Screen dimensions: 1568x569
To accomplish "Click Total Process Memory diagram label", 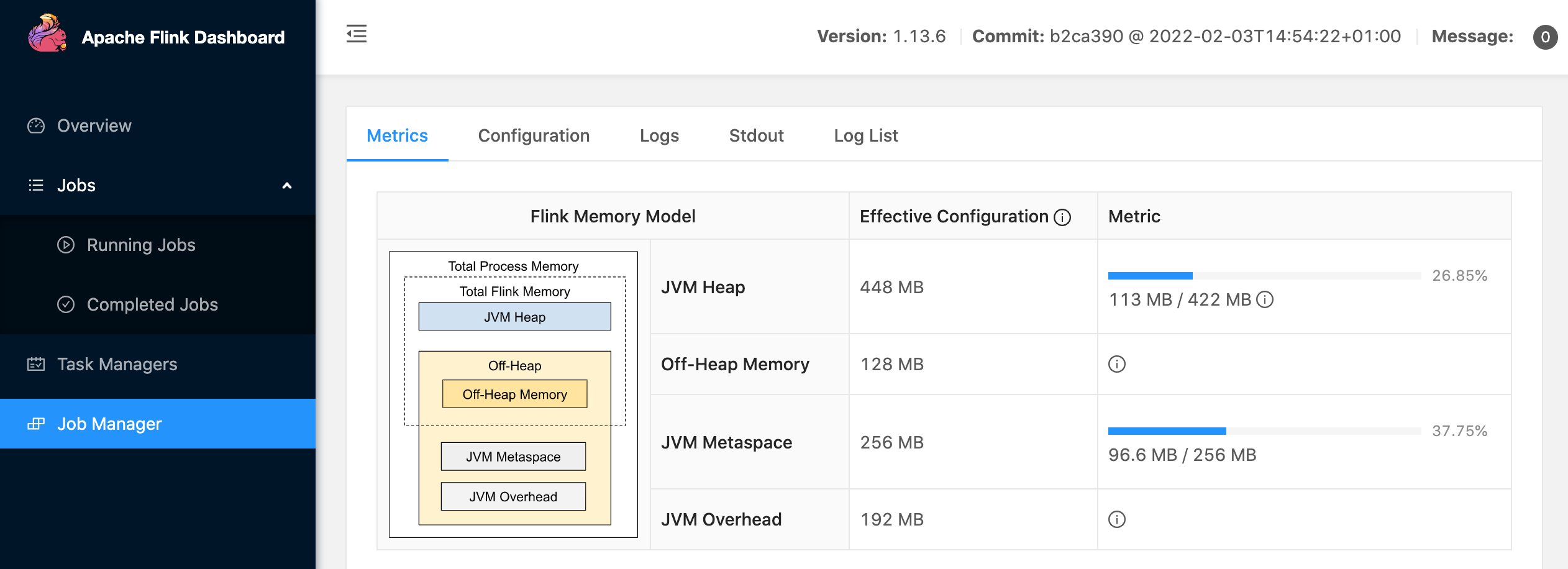I will pyautogui.click(x=513, y=266).
